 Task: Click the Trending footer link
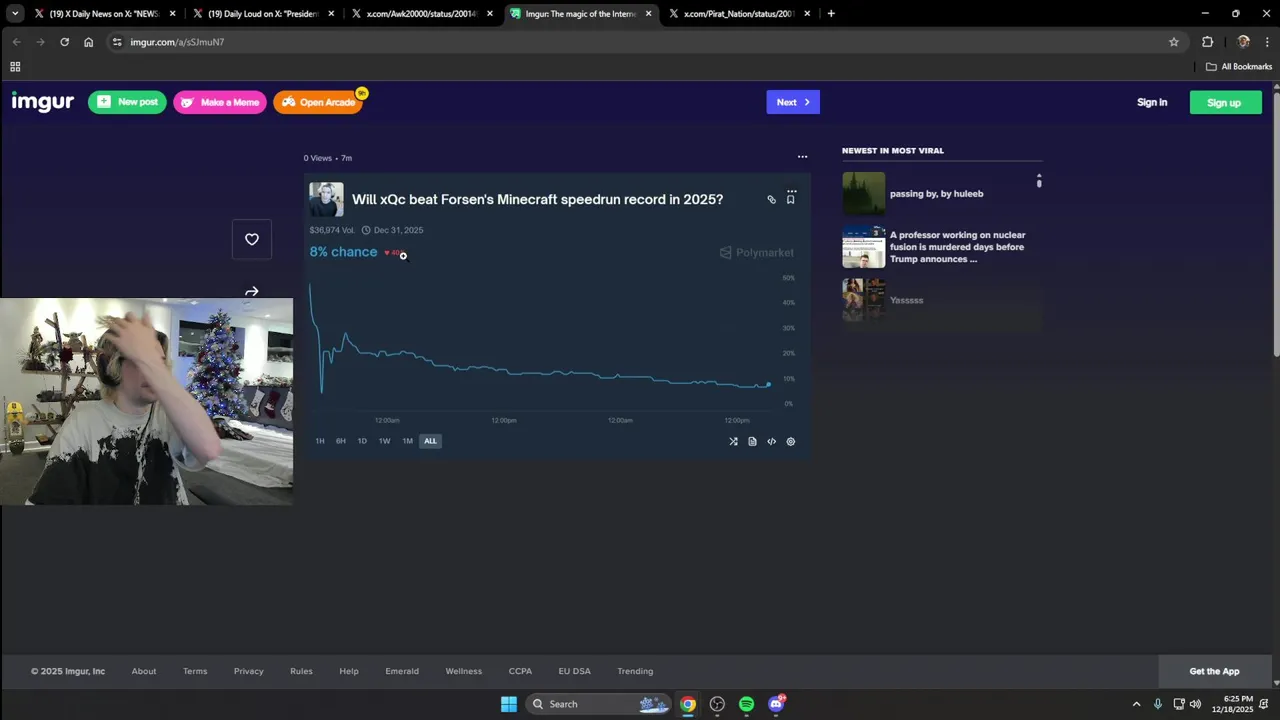pos(635,671)
